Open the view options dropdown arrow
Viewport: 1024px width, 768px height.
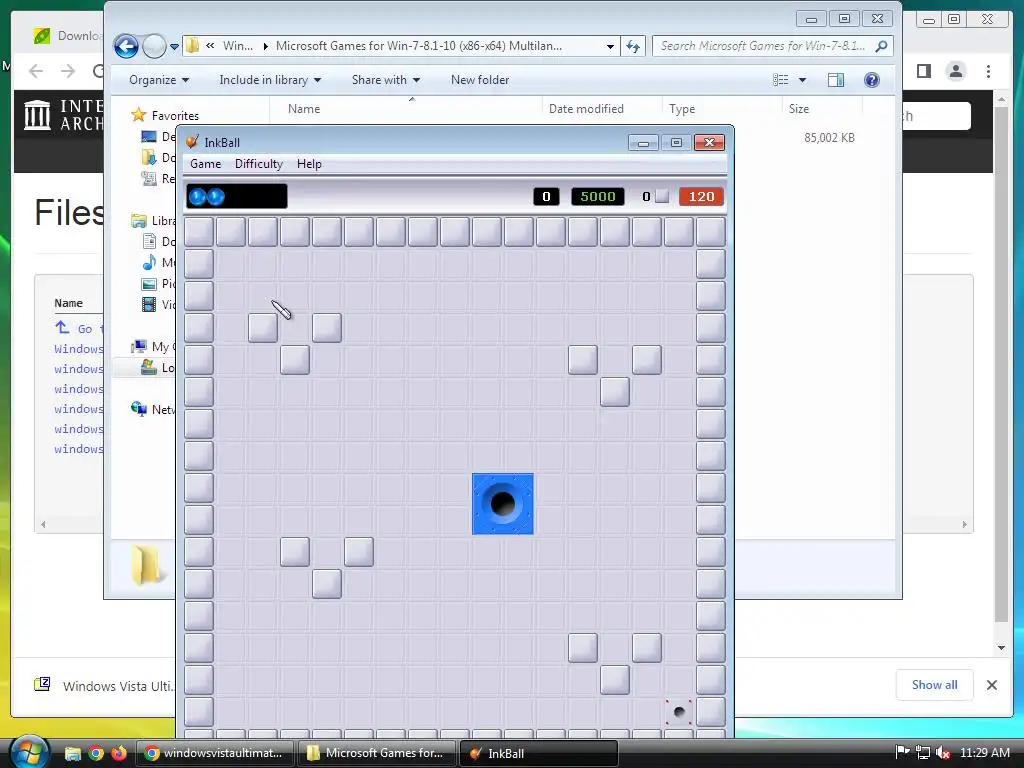click(803, 80)
